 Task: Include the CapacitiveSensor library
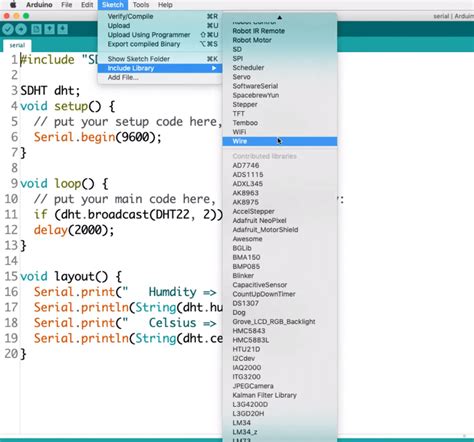280,285
